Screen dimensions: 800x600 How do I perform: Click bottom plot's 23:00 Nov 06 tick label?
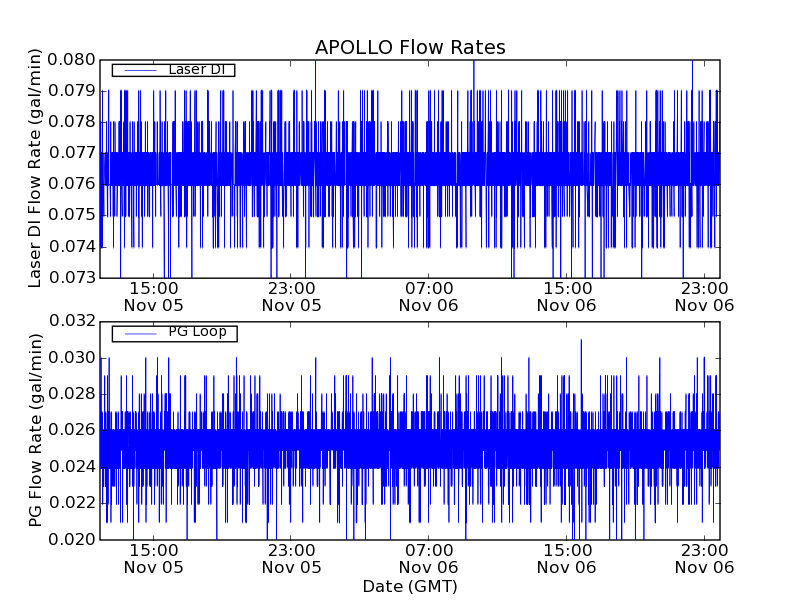pyautogui.click(x=705, y=558)
